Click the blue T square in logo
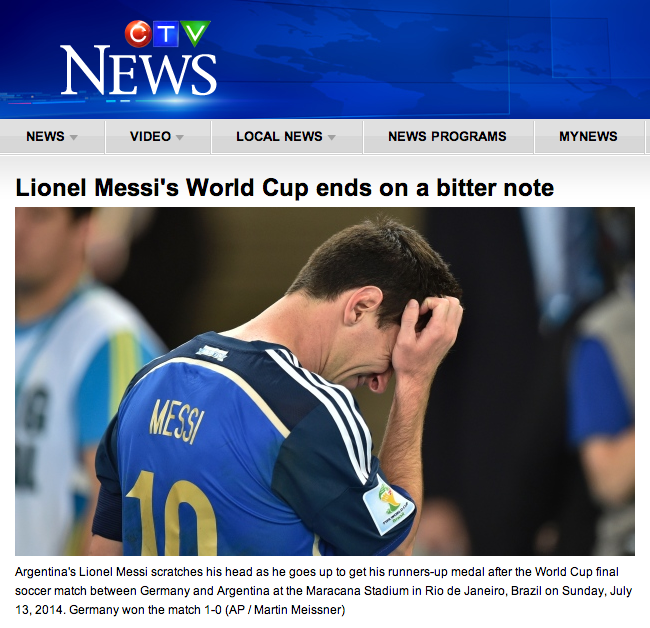The width and height of the screenshot is (650, 628). [166, 34]
